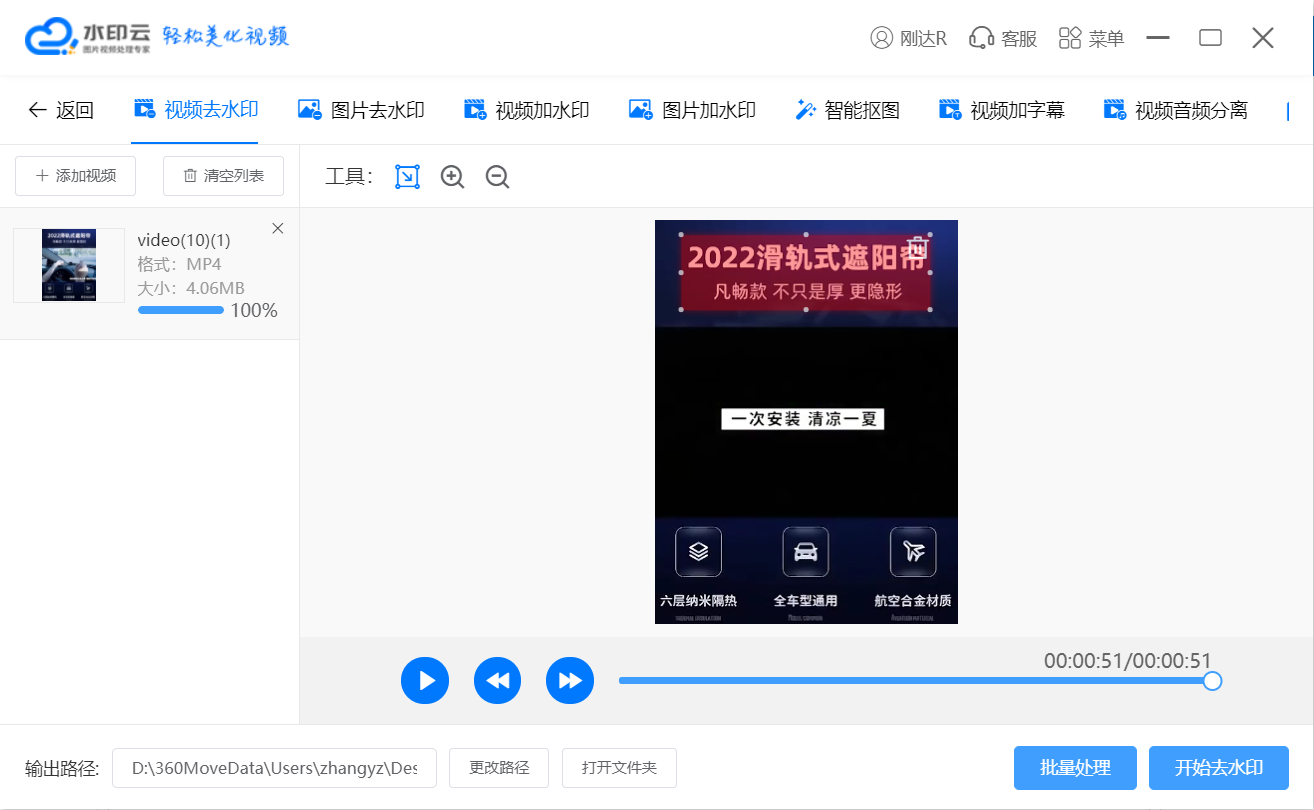
Task: Click the video timeline slider handle
Action: click(x=1212, y=681)
